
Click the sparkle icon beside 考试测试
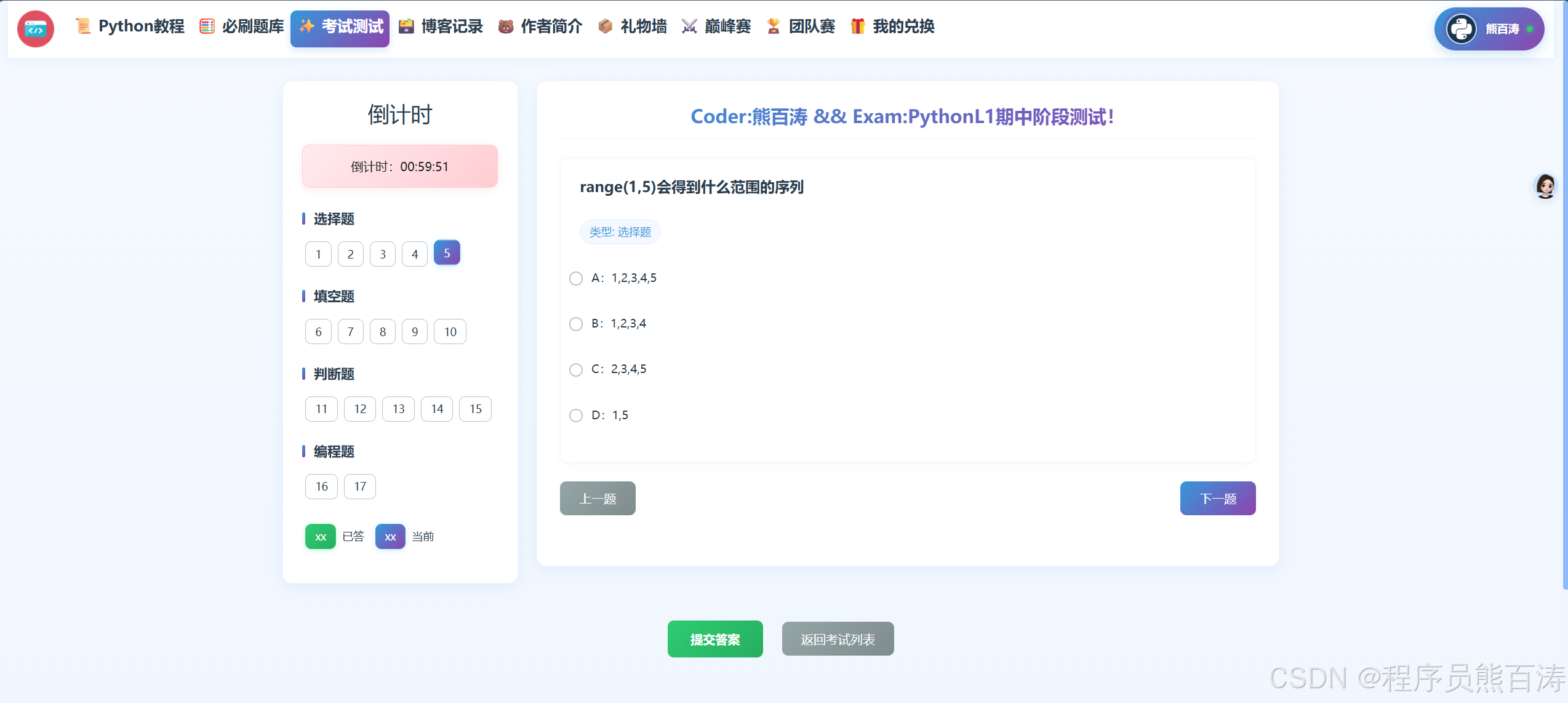click(x=306, y=26)
